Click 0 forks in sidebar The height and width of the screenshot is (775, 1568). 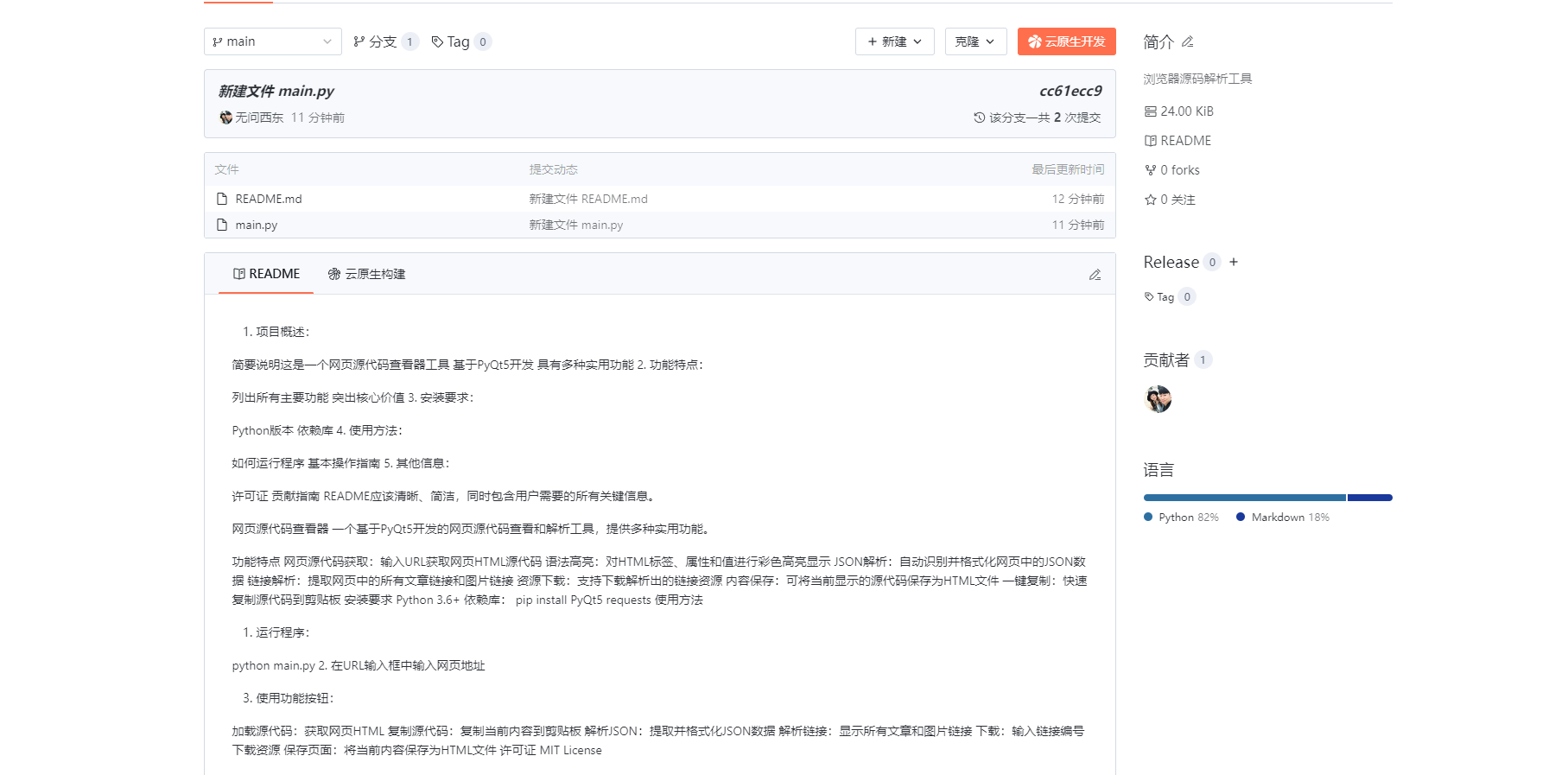click(1172, 170)
